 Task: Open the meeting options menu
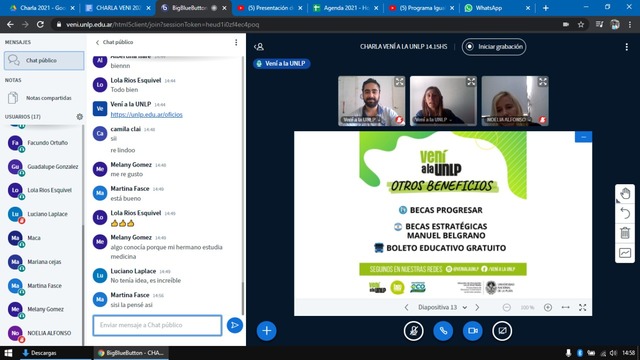(627, 47)
